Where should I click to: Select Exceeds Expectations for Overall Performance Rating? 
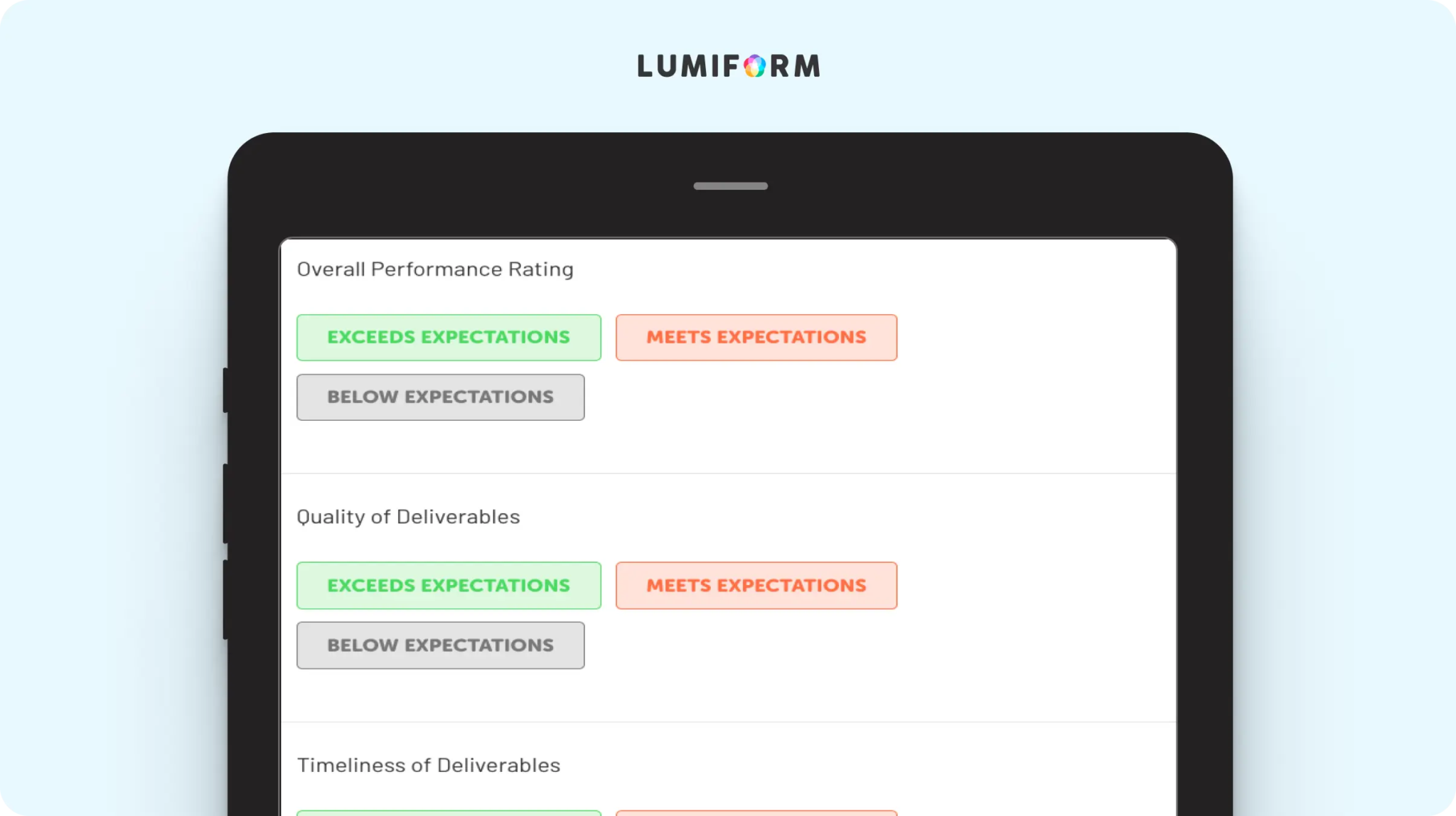[449, 338]
